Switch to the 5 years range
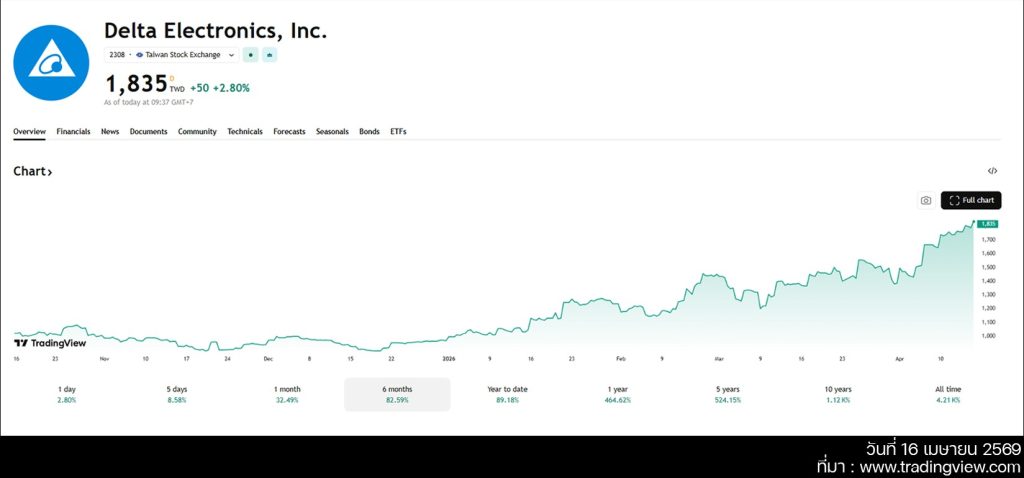 coord(728,394)
